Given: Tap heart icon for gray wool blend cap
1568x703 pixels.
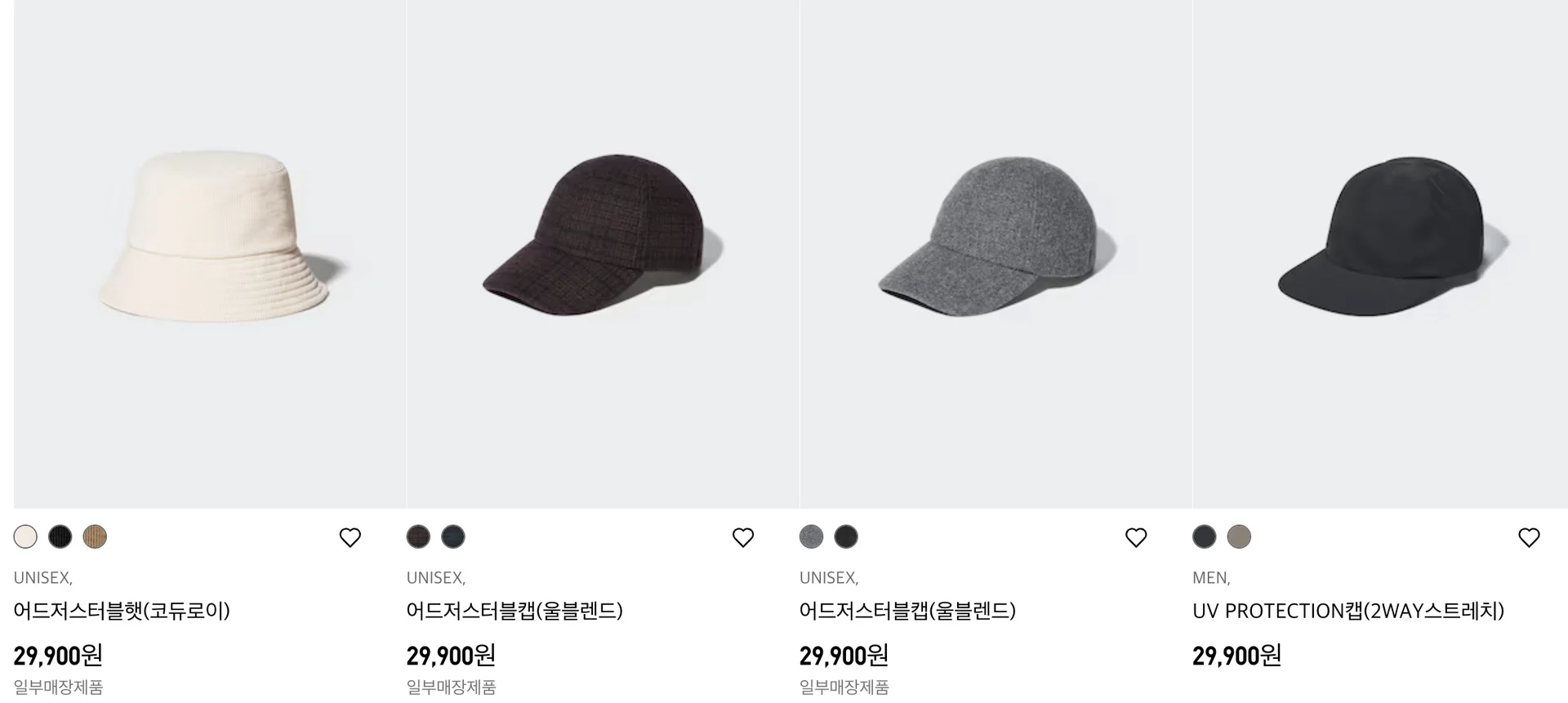Looking at the screenshot, I should [x=1136, y=537].
